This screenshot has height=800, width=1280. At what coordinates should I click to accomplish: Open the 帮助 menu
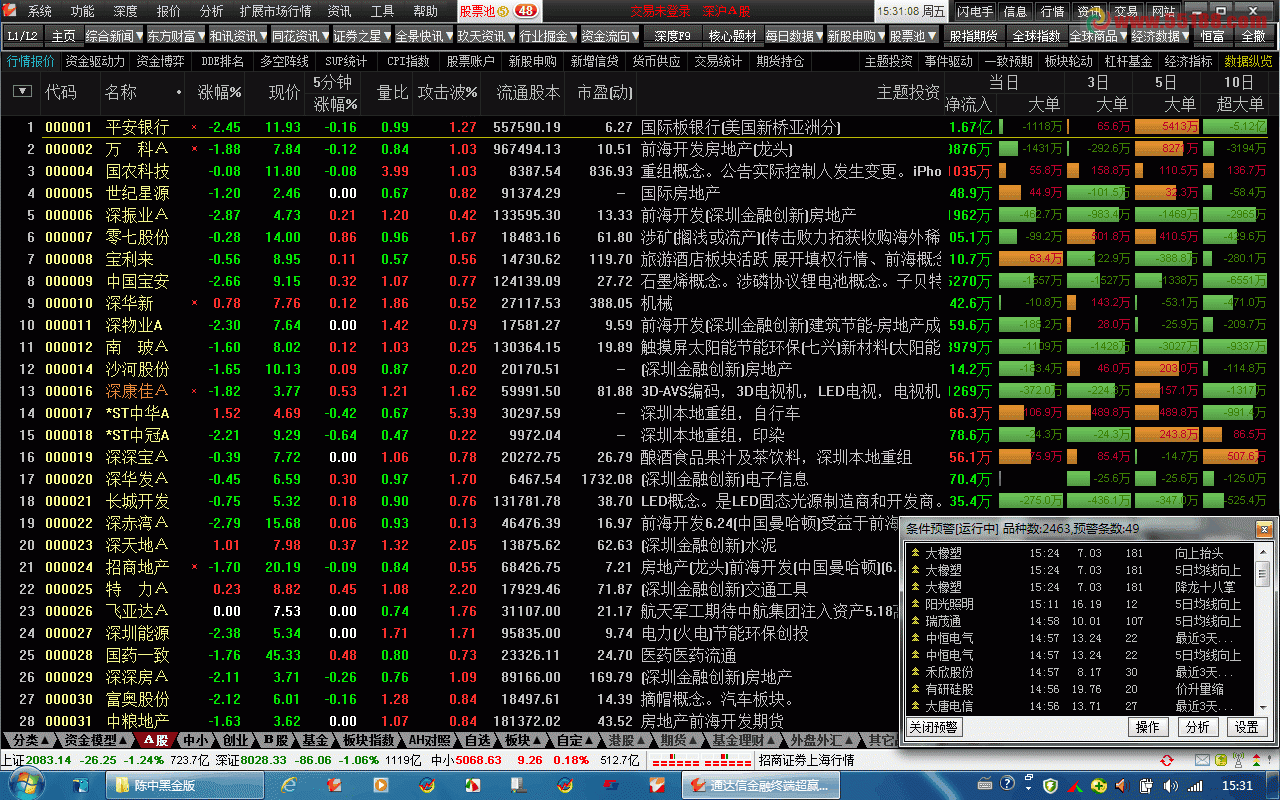click(x=425, y=11)
